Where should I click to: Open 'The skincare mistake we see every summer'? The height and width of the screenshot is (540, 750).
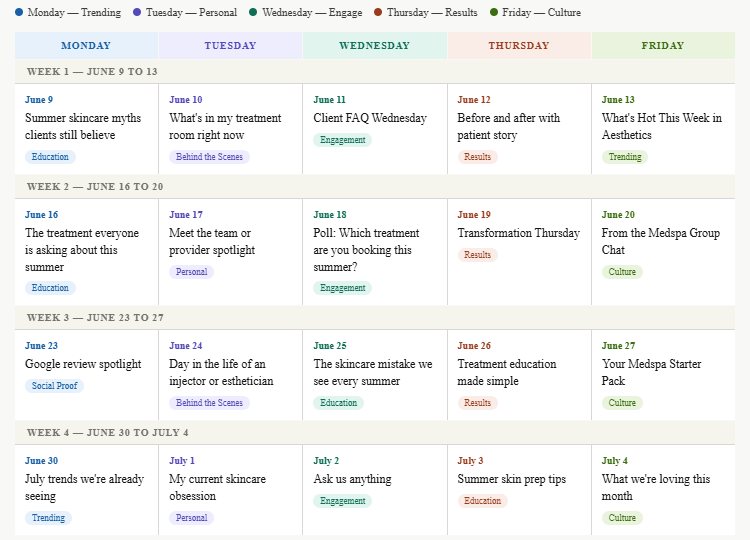(373, 373)
